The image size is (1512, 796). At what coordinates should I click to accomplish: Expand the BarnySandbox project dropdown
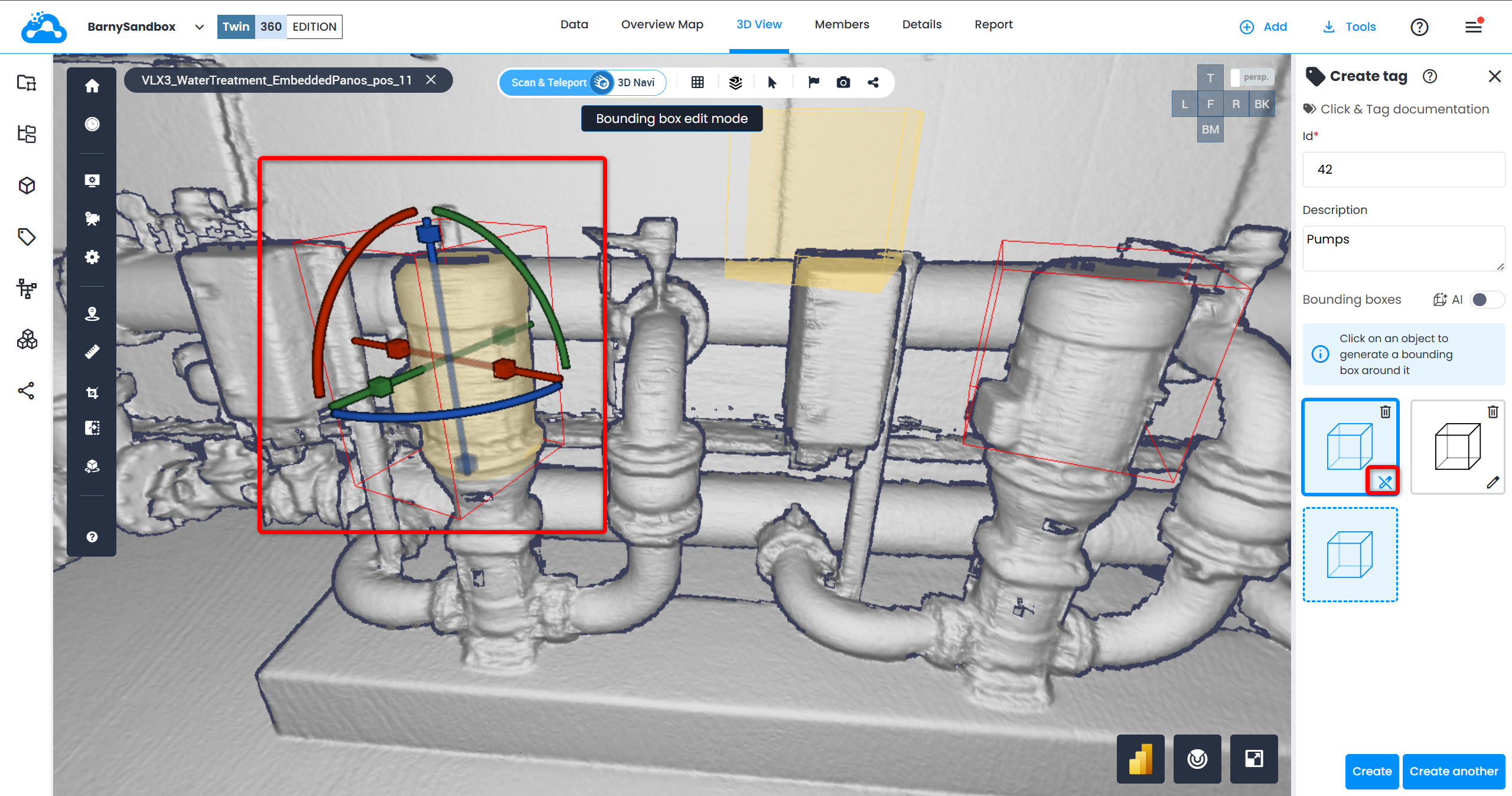pyautogui.click(x=199, y=27)
